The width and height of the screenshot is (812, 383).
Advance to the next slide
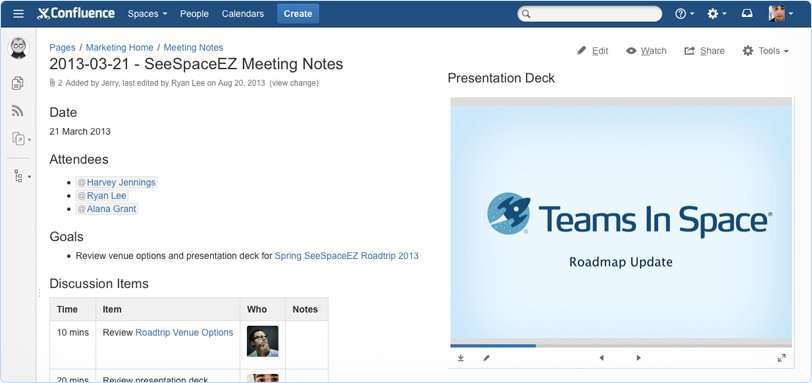point(639,358)
